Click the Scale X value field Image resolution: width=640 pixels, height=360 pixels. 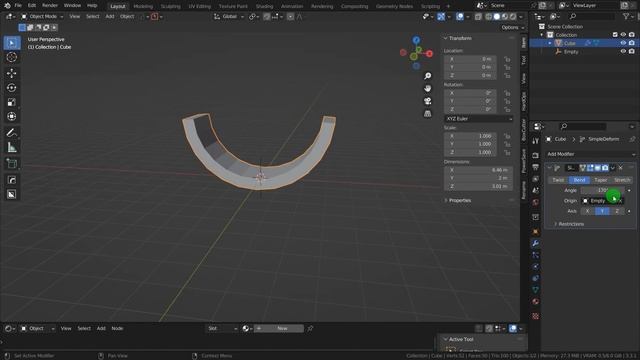[470, 136]
